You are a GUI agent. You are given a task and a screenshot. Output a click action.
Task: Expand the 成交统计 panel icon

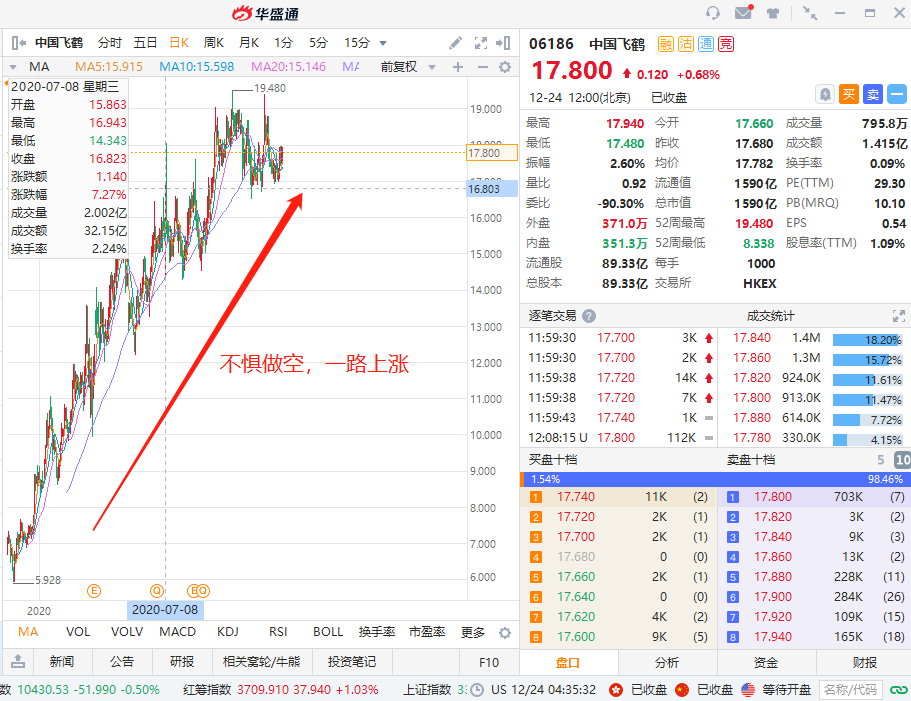pos(899,316)
